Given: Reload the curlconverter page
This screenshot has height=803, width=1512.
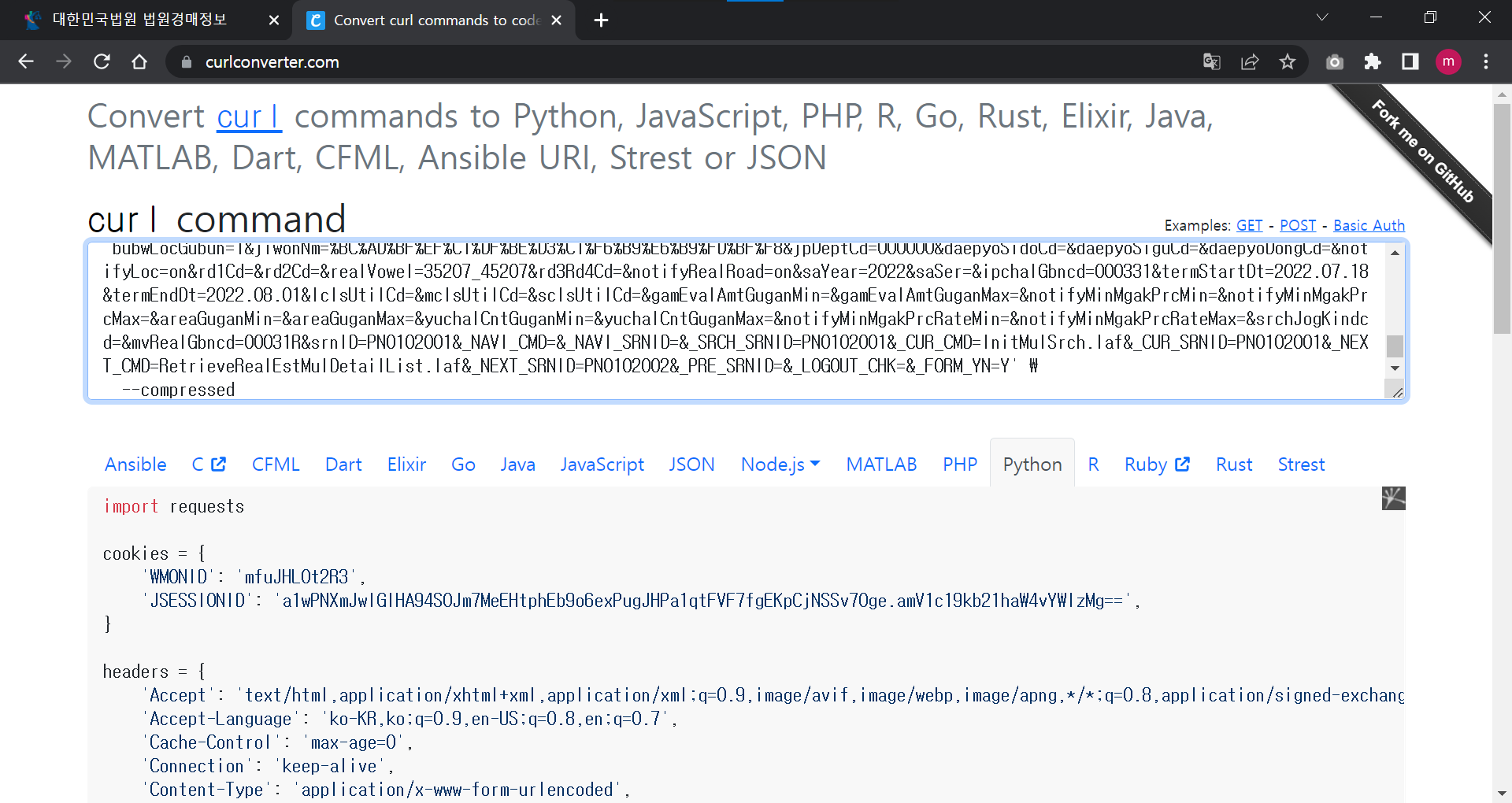Looking at the screenshot, I should point(102,61).
